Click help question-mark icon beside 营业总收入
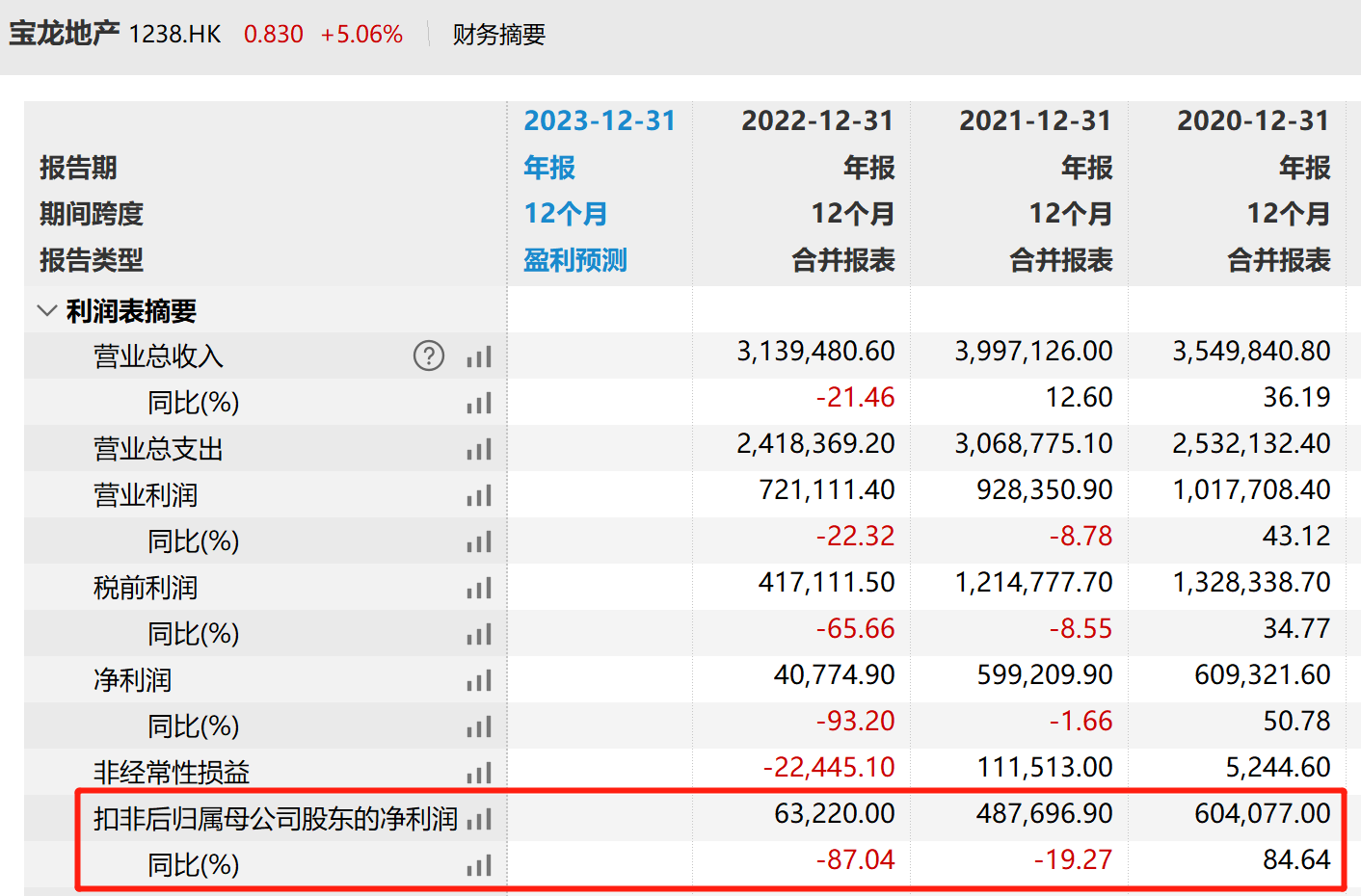The height and width of the screenshot is (896, 1361). point(429,356)
